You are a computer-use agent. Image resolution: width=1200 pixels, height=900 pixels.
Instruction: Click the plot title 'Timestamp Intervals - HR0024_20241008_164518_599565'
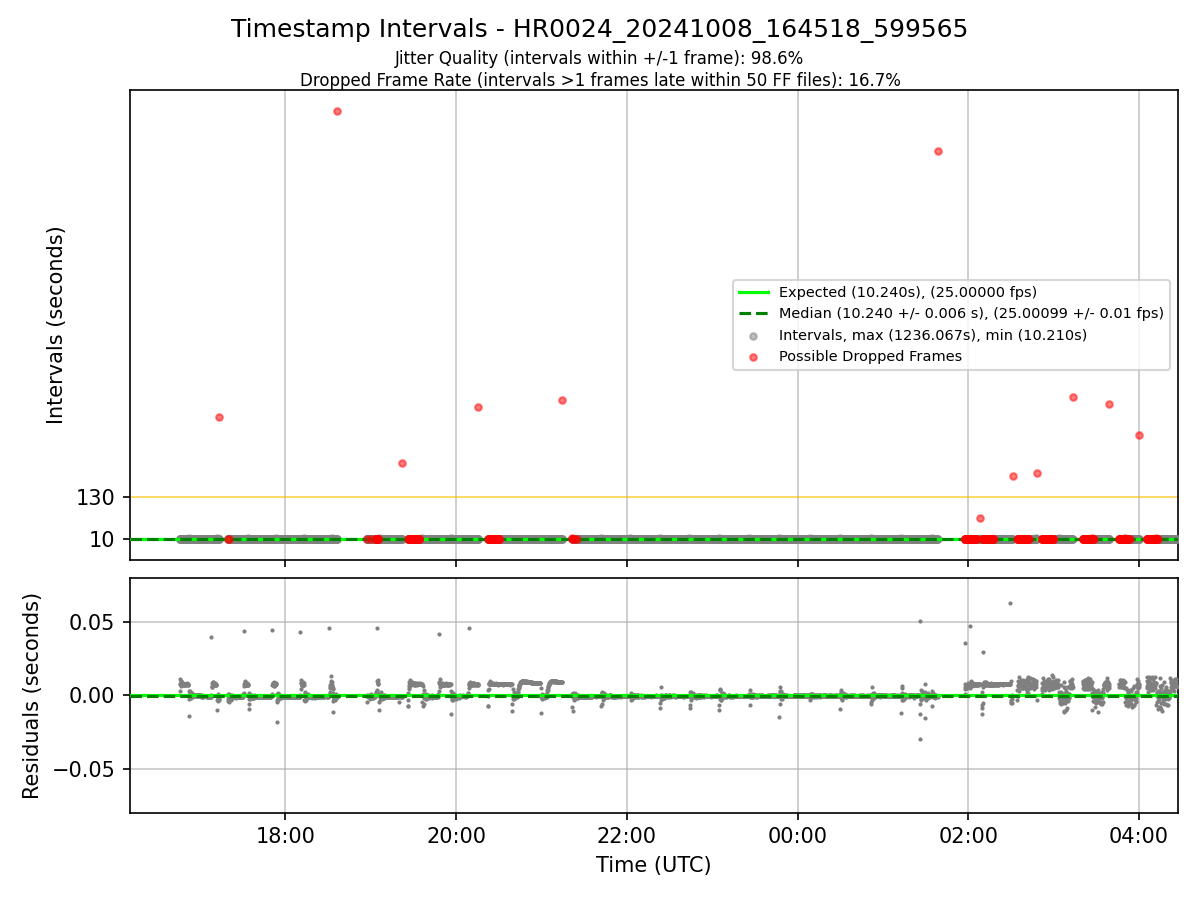[599, 29]
